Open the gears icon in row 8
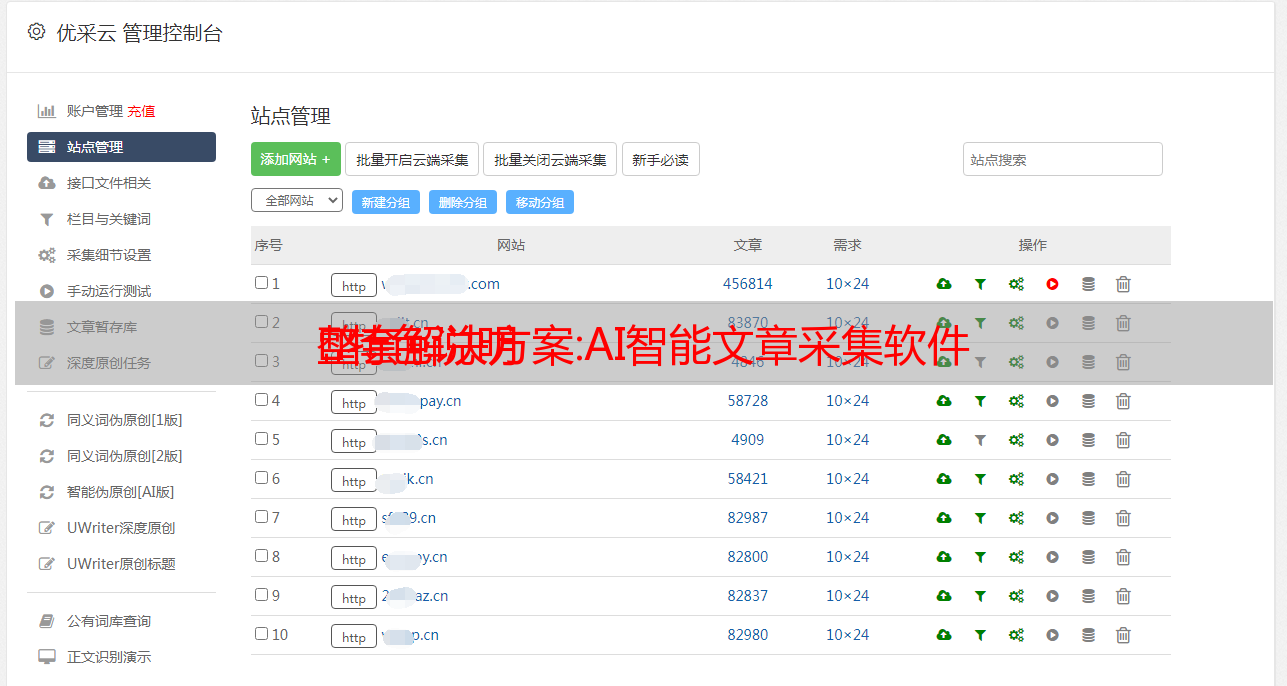This screenshot has width=1287, height=686. click(x=1016, y=557)
